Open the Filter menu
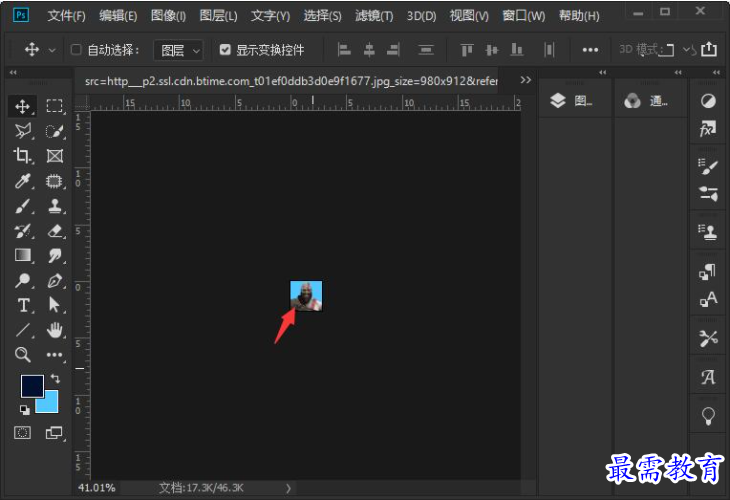 374,16
